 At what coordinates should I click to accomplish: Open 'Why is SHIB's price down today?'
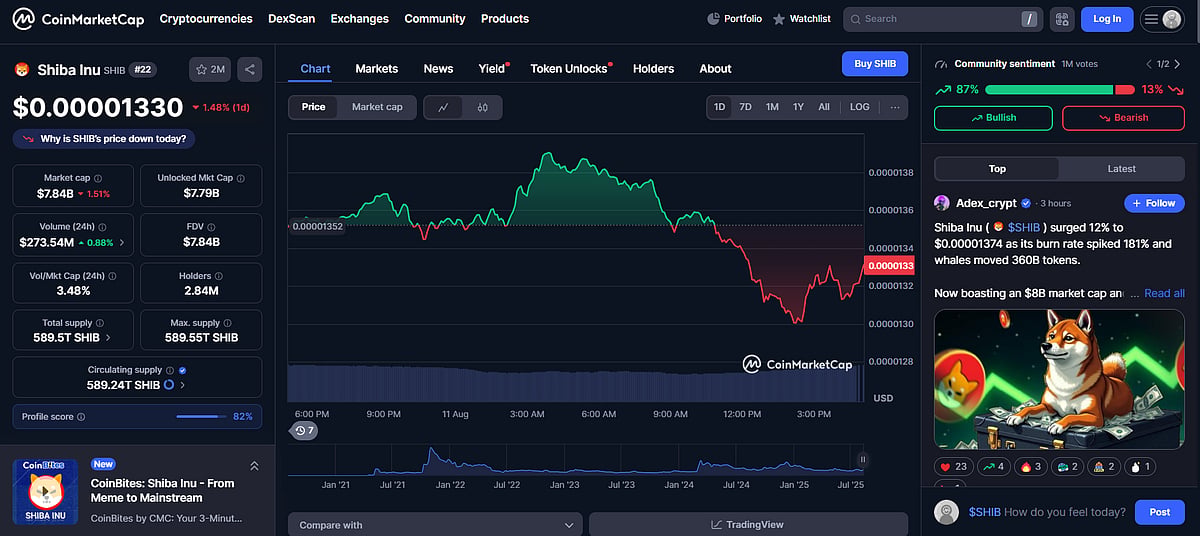[105, 139]
